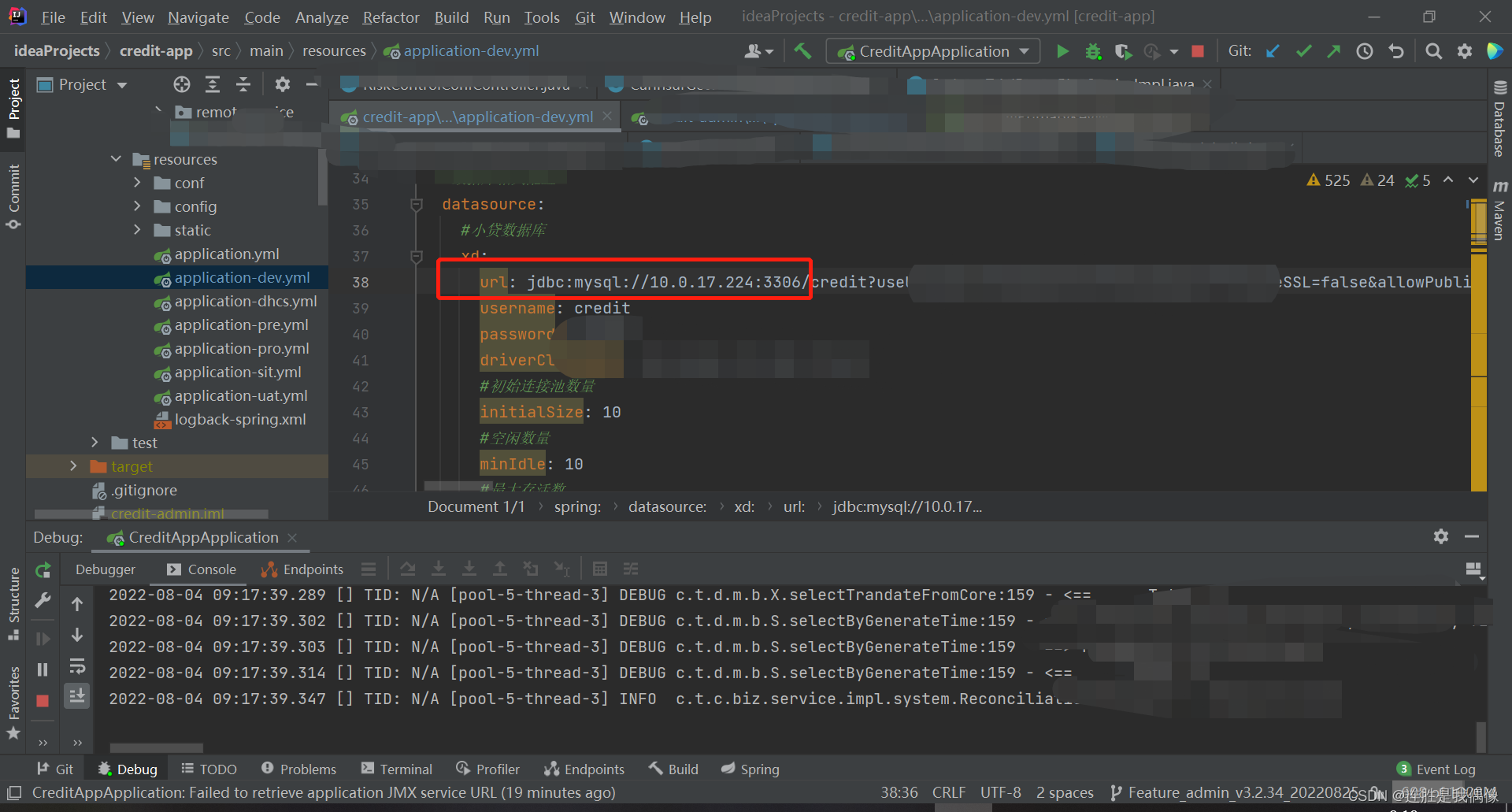Viewport: 1512px width, 812px height.
Task: Open the Event Log from status bar
Action: 1445,769
